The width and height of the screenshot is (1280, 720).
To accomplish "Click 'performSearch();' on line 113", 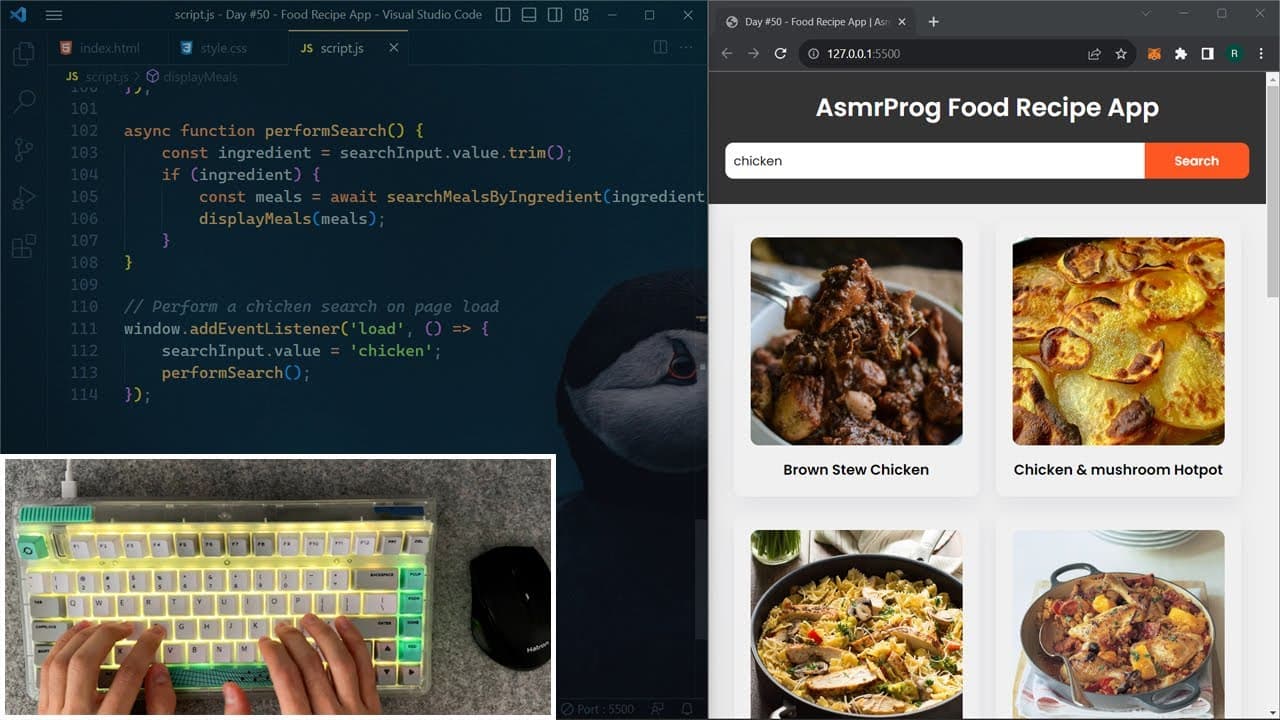I will click(x=236, y=373).
